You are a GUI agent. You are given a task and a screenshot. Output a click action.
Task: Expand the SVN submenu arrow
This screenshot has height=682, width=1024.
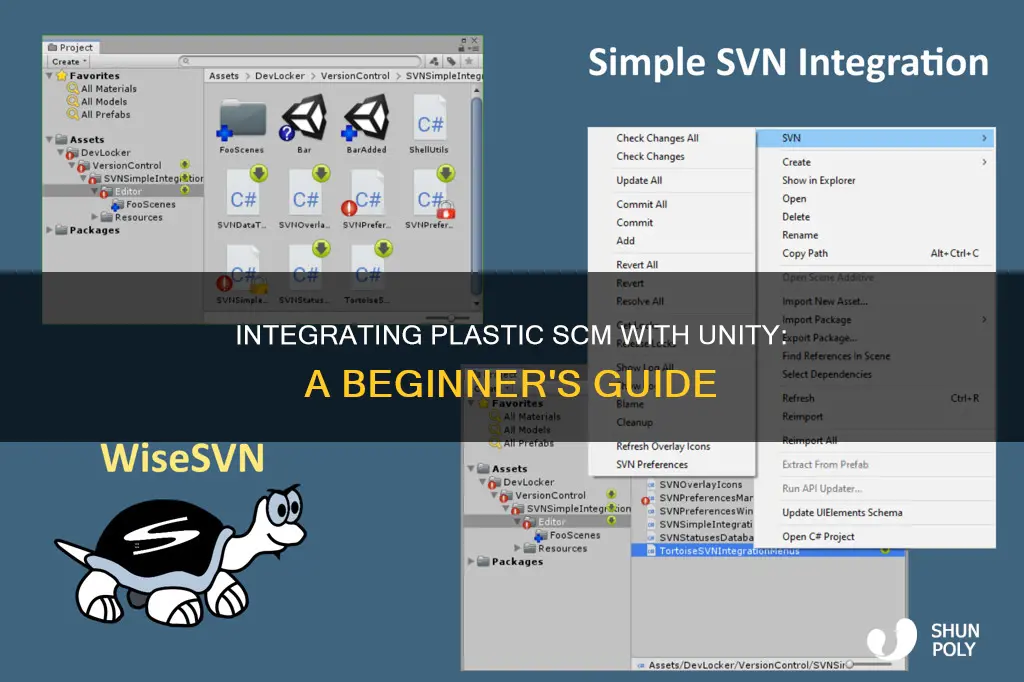(984, 138)
